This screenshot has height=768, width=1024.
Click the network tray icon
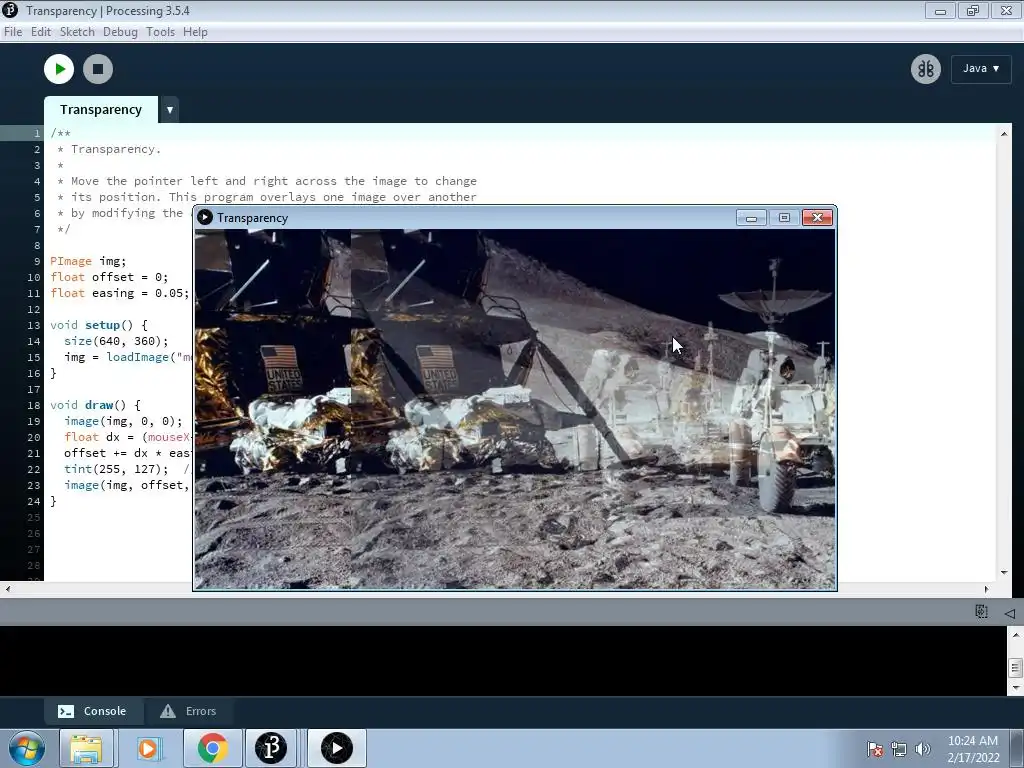pos(899,749)
